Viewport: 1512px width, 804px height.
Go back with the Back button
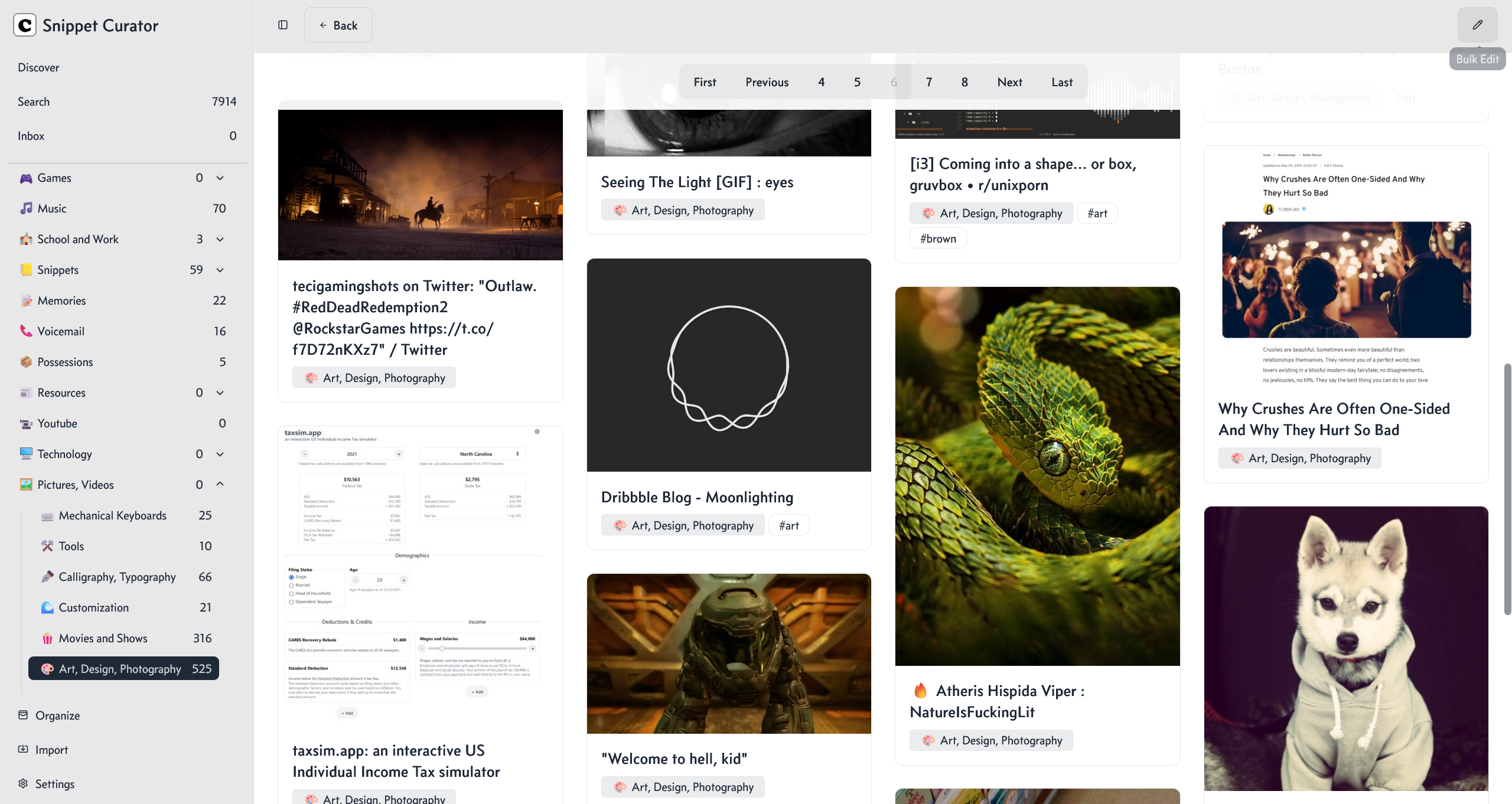(x=338, y=25)
